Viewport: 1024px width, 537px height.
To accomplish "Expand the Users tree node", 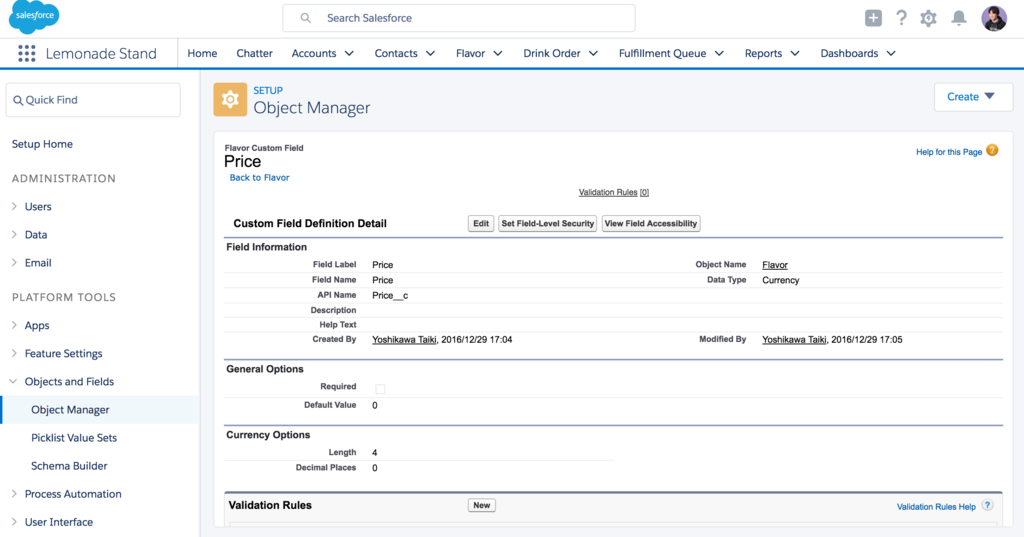I will [14, 206].
